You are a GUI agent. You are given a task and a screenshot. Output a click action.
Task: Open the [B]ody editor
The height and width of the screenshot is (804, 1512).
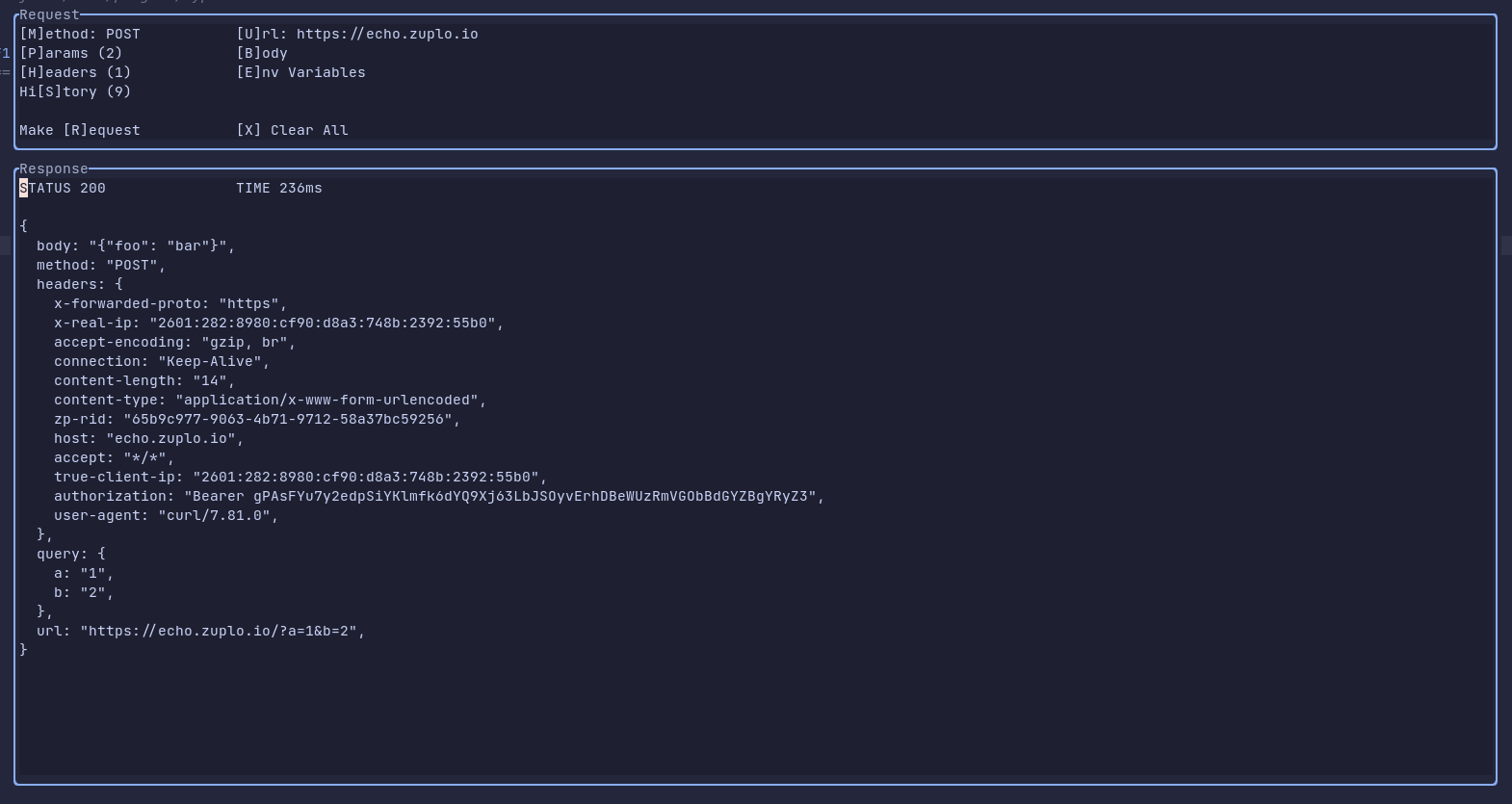point(262,53)
